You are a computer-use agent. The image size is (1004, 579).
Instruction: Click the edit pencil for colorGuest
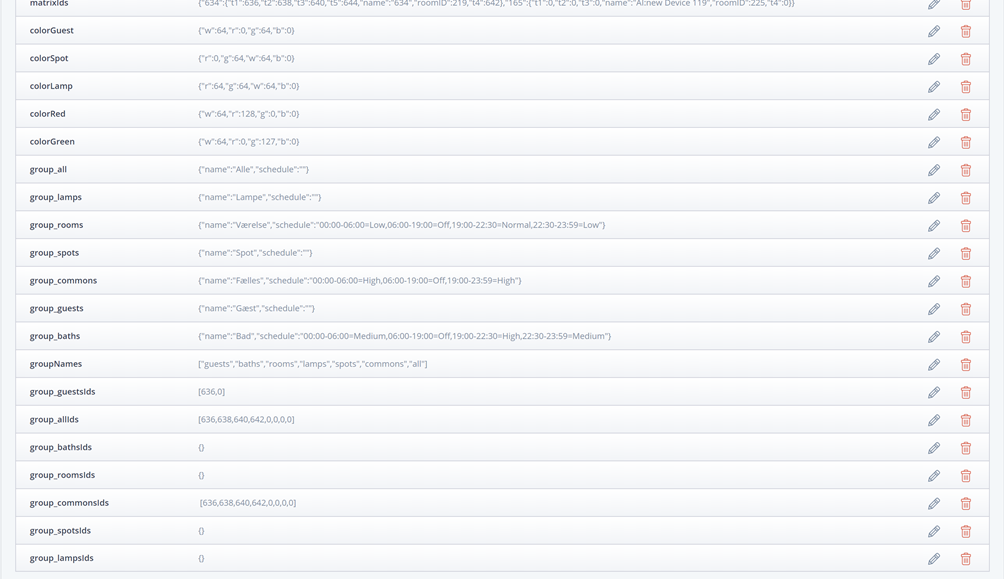[933, 31]
